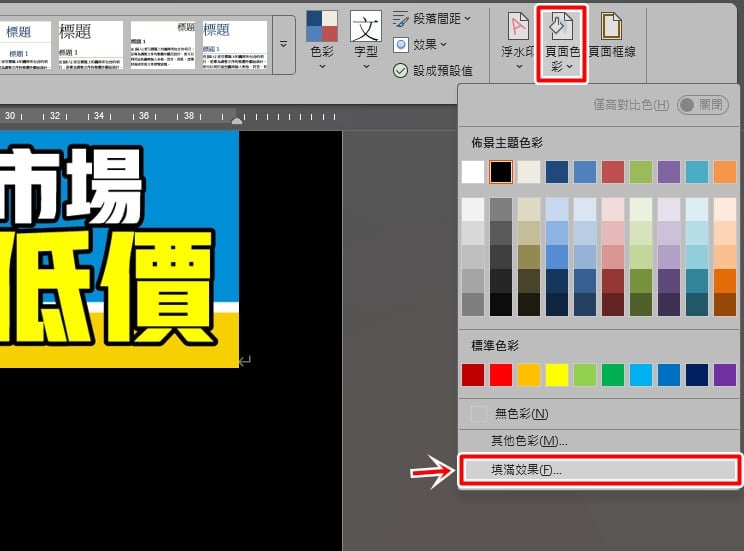Screen dimensions: 744x551
Task: Click the ruler right indent marker
Action: [x=237, y=121]
